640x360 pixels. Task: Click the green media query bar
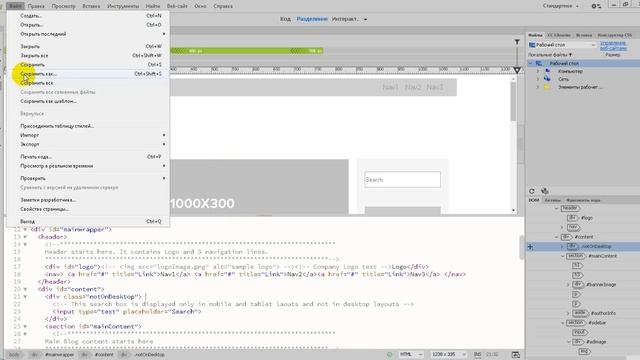247,51
